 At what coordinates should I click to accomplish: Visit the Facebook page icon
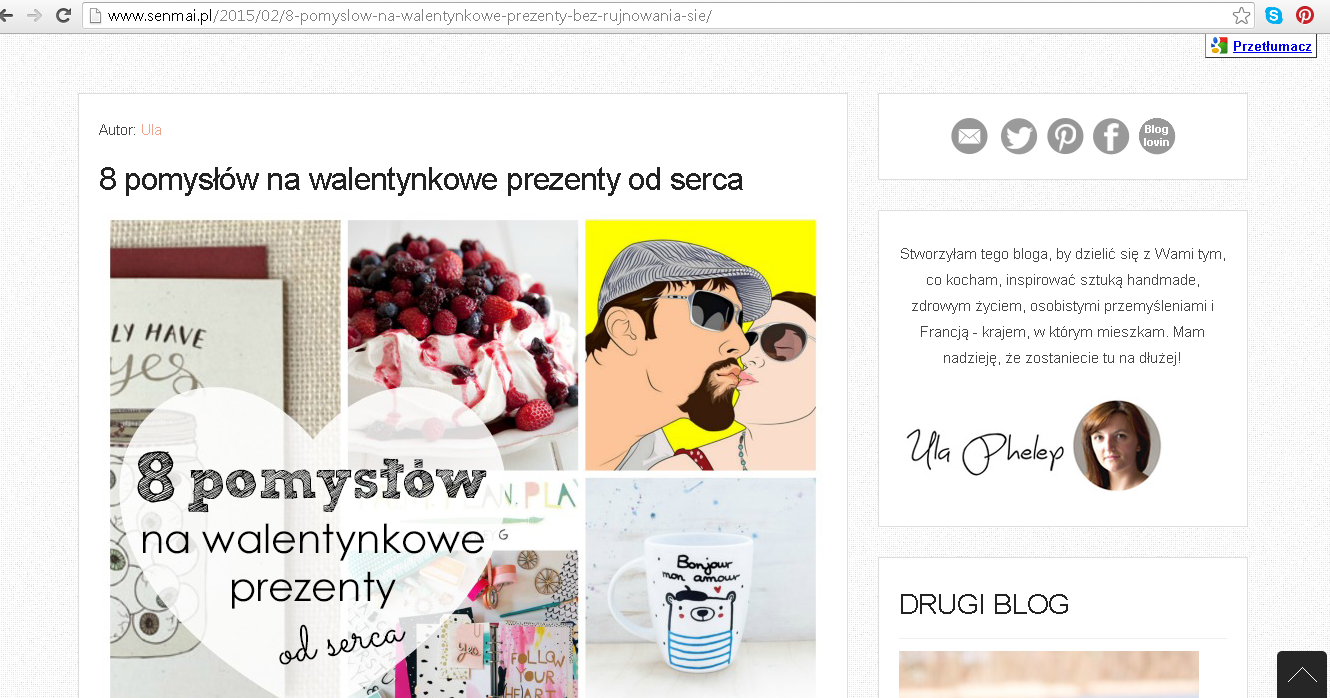coord(1111,136)
